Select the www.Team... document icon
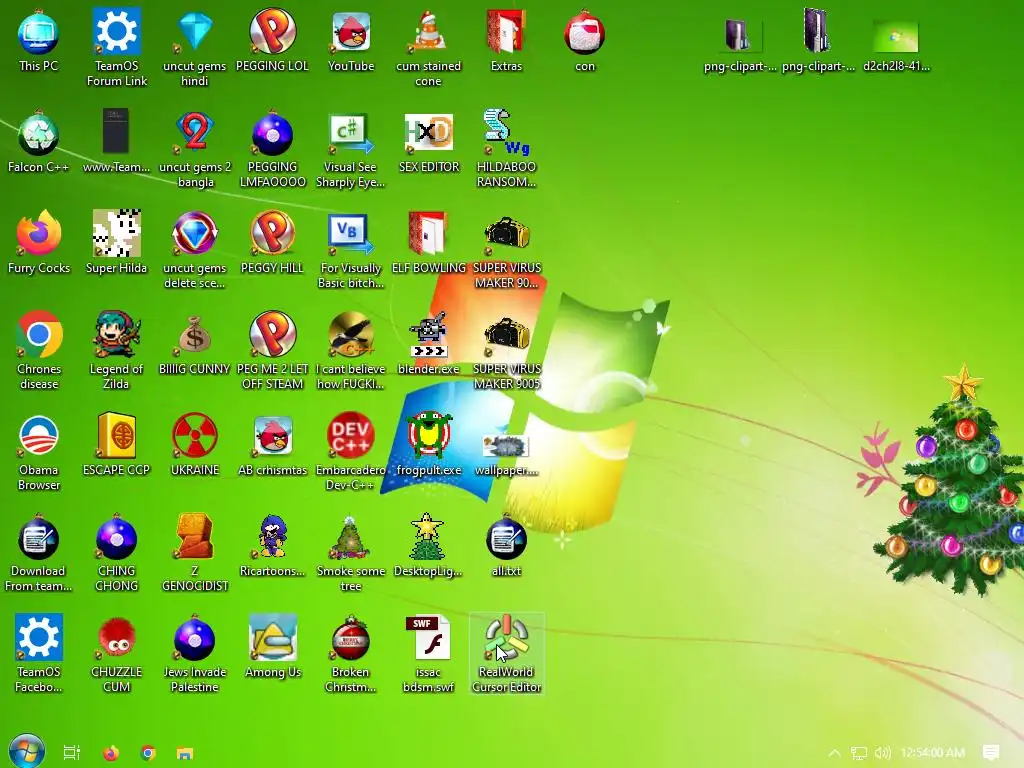The image size is (1024, 768). [116, 133]
